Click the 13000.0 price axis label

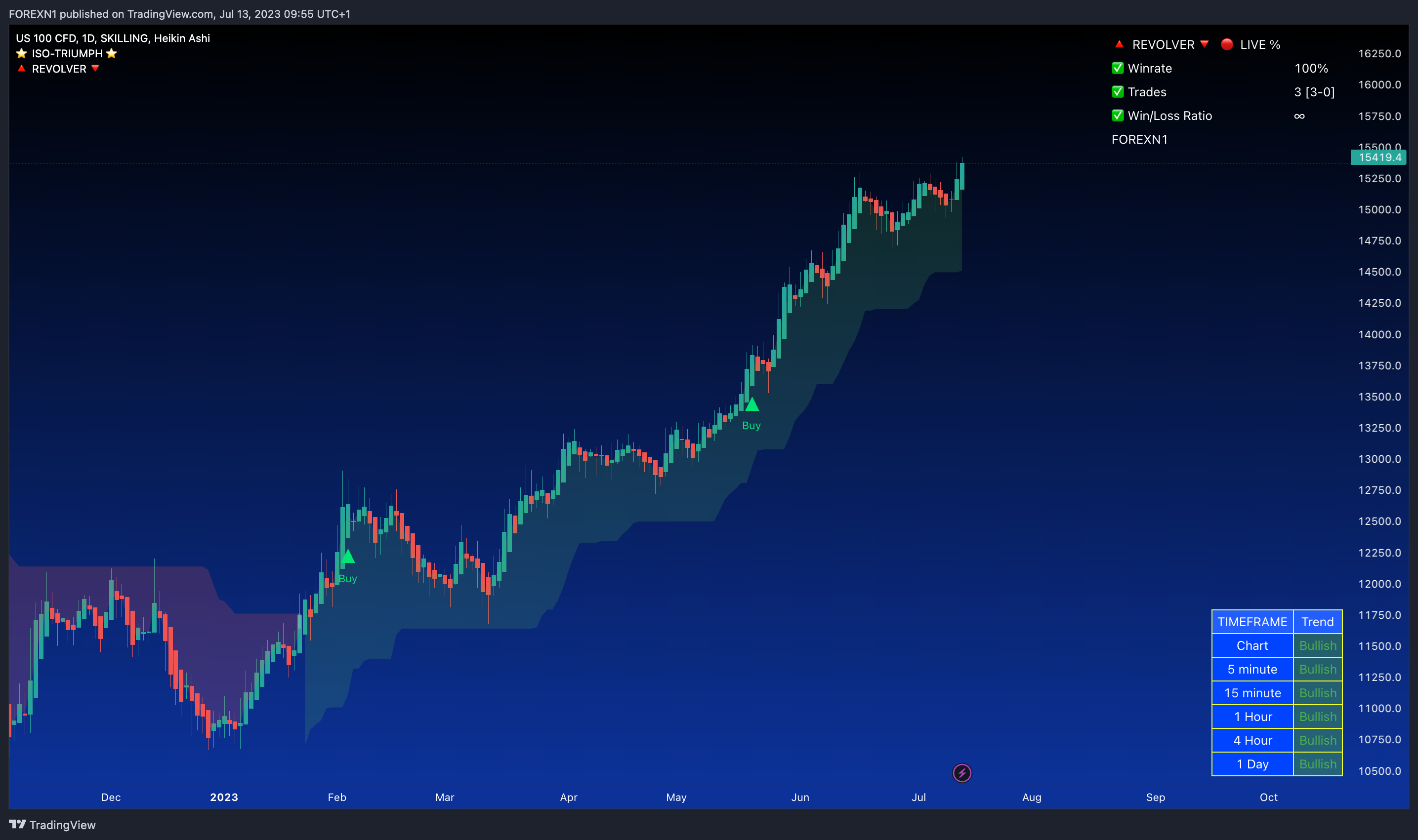coord(1379,459)
